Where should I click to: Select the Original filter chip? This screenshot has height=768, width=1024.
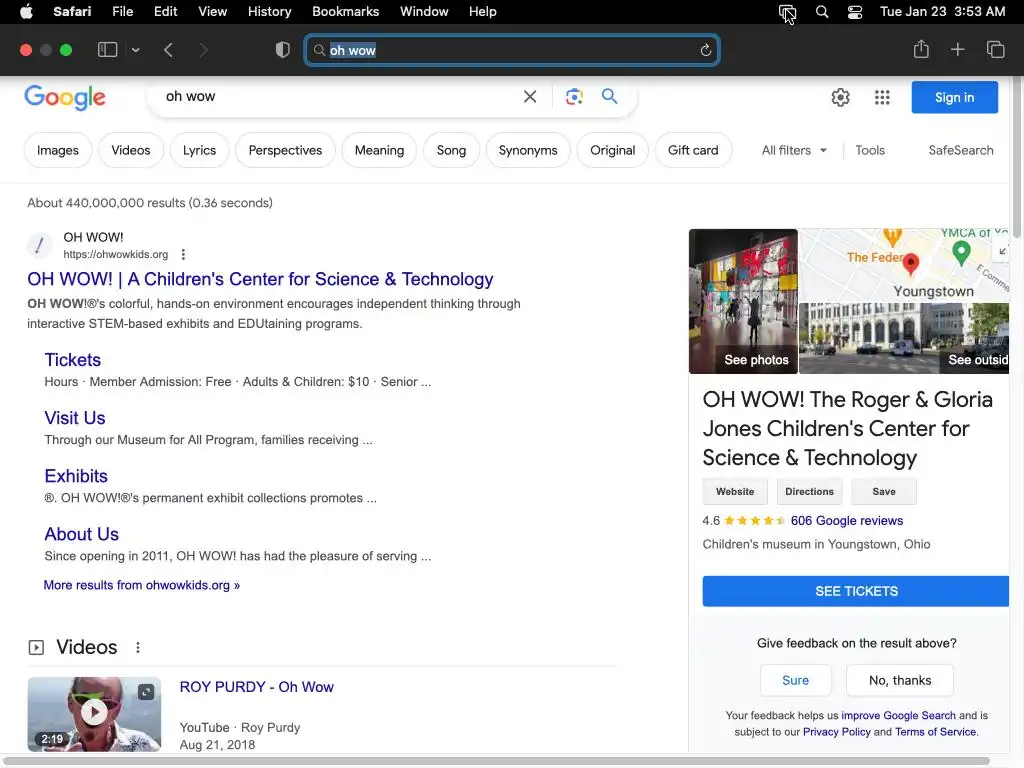coord(613,150)
